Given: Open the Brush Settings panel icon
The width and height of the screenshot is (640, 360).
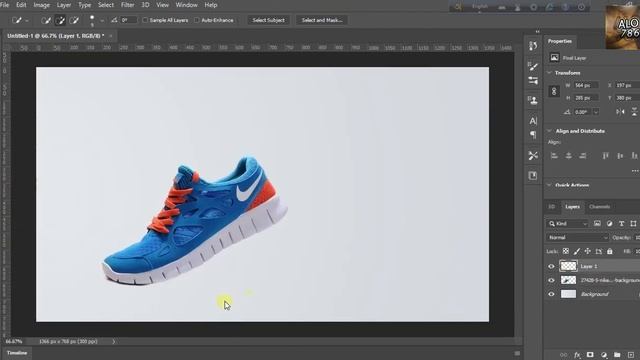Looking at the screenshot, I should tap(533, 66).
